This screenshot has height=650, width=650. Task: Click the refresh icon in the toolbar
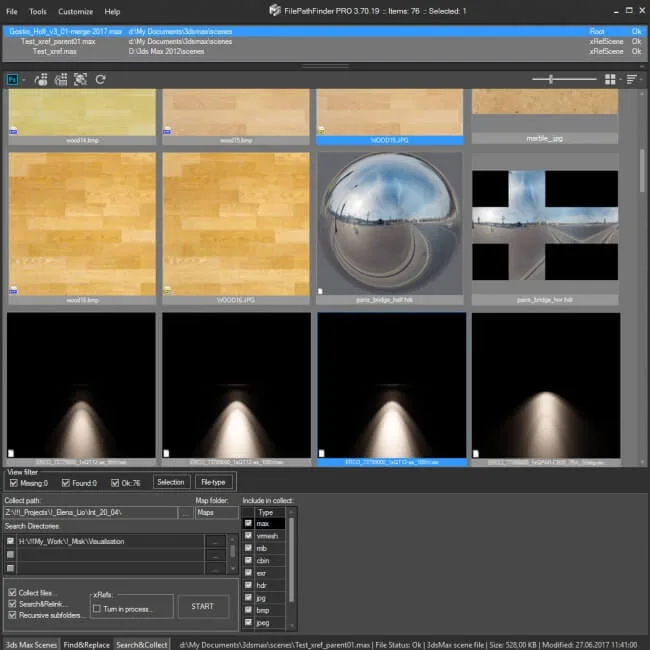pyautogui.click(x=101, y=79)
